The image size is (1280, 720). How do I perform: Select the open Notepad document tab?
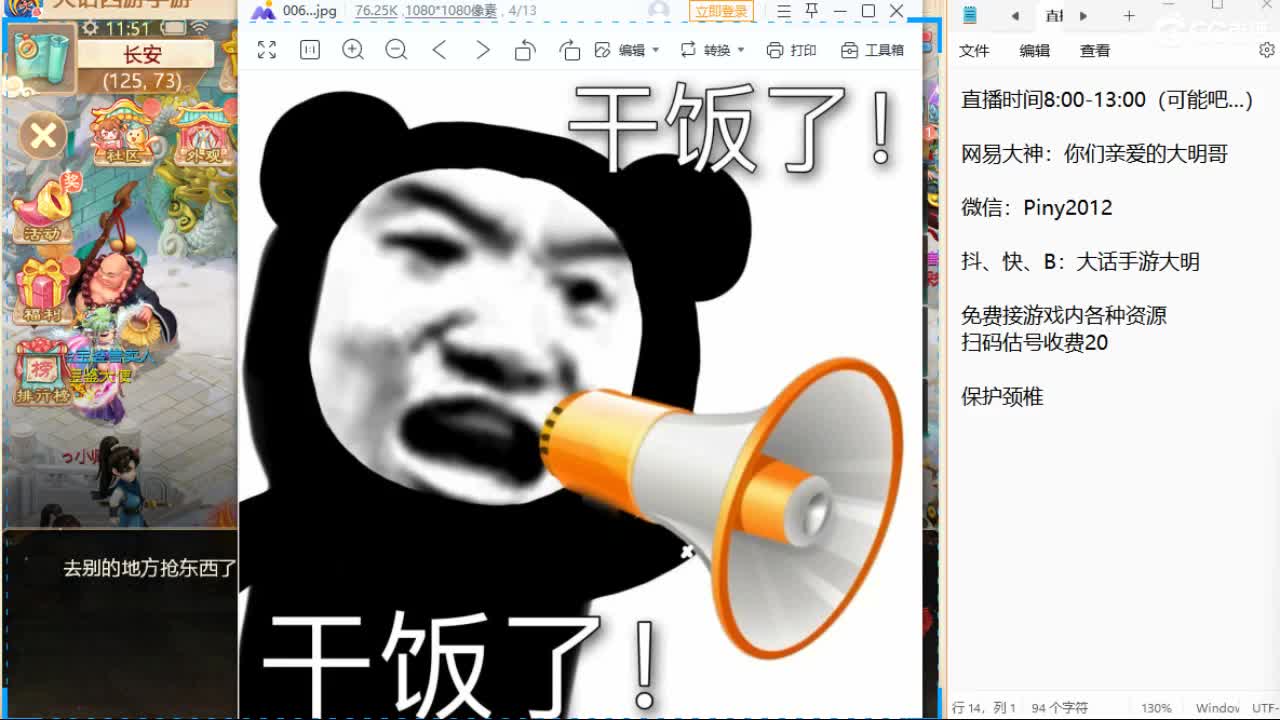pos(1054,15)
